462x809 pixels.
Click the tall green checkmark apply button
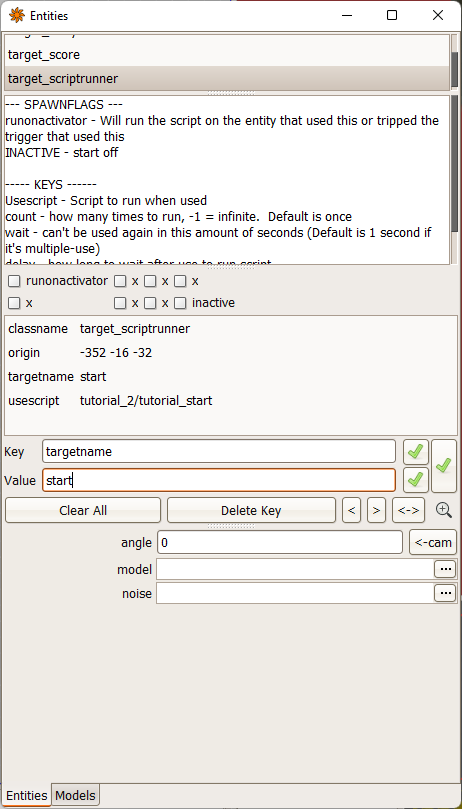(444, 466)
